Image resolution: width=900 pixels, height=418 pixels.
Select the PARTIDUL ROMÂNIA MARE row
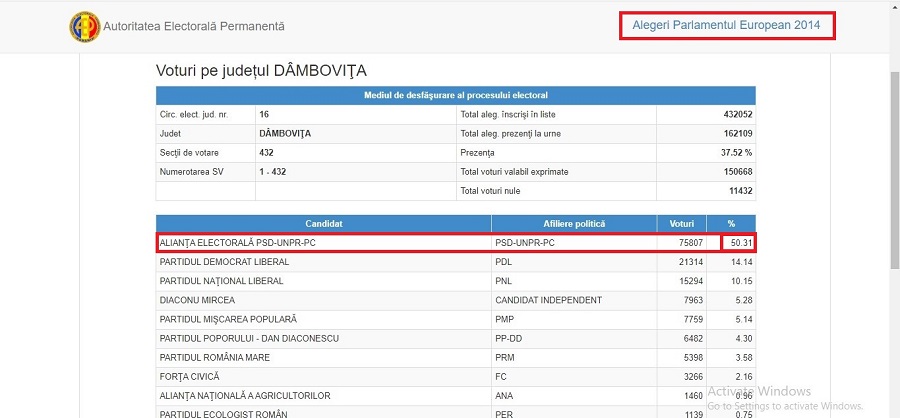tap(456, 358)
